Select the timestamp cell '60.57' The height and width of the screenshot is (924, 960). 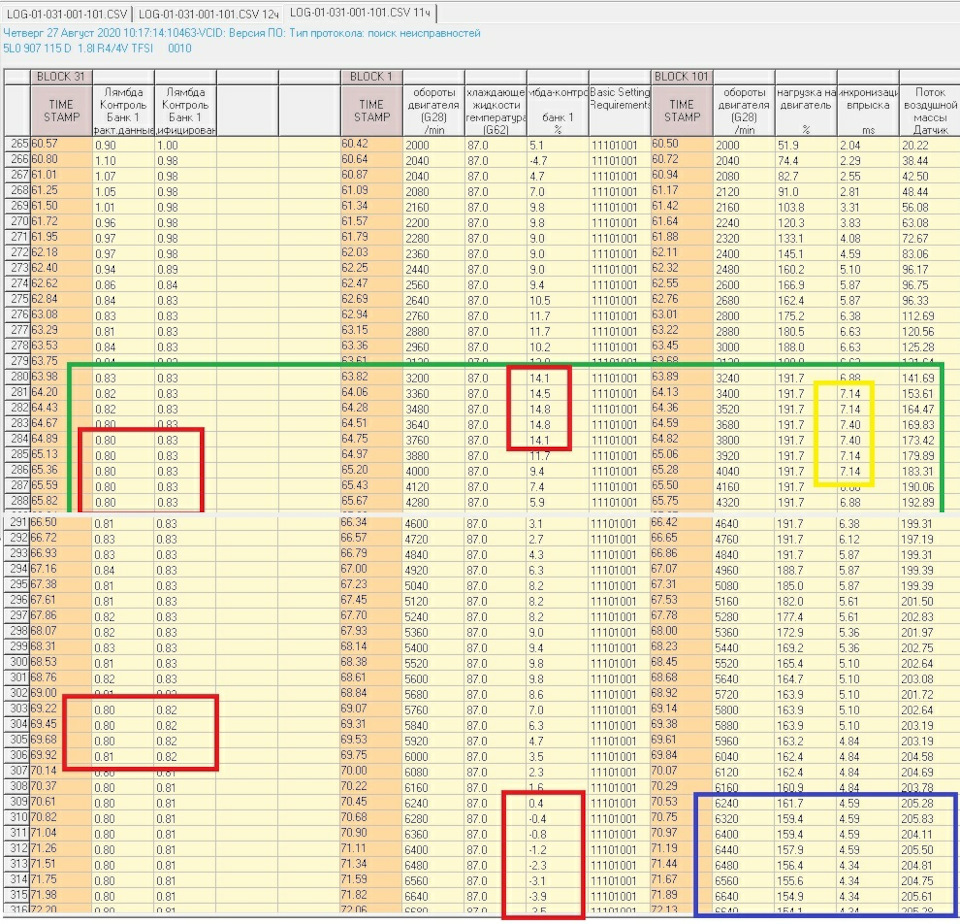[x=61, y=145]
